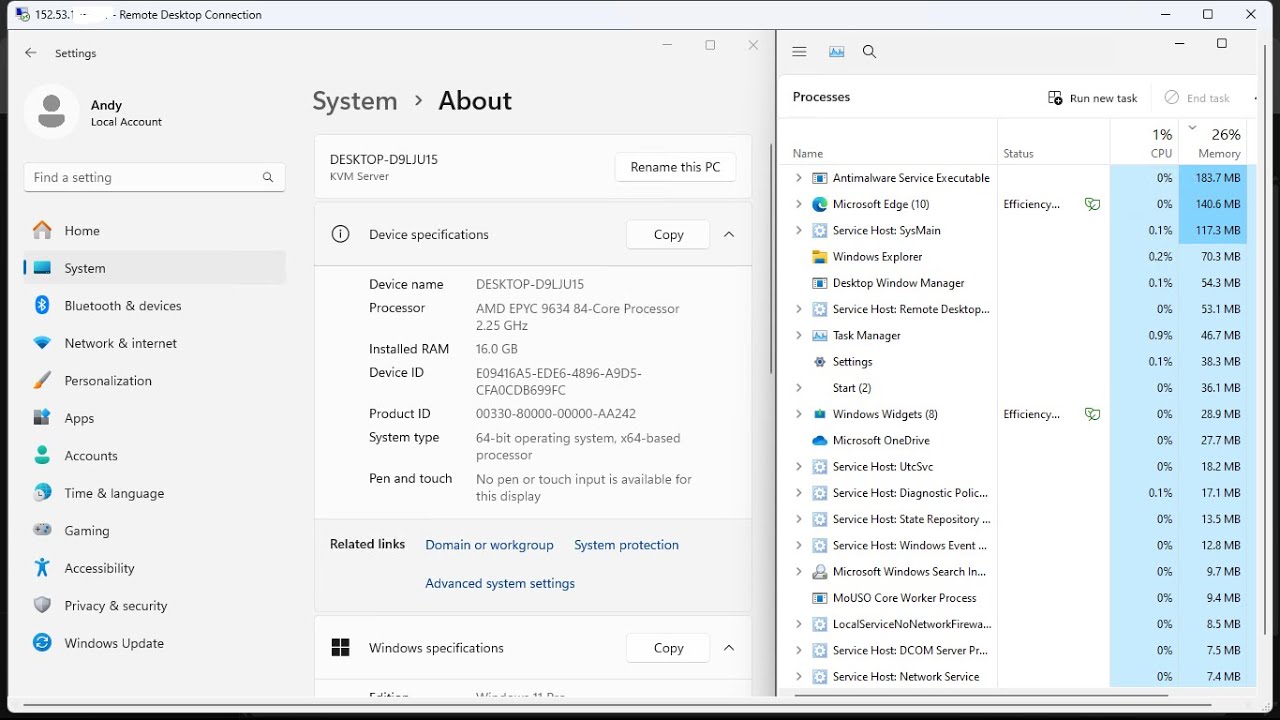This screenshot has height=720, width=1280.
Task: Expand Antimalware Service Executable process
Action: [798, 178]
